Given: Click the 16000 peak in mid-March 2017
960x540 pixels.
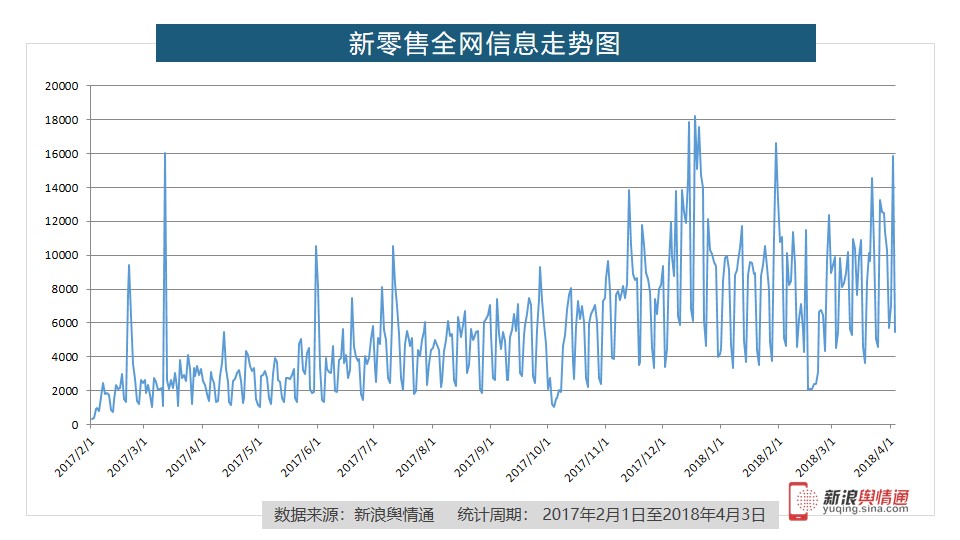Looking at the screenshot, I should [165, 153].
